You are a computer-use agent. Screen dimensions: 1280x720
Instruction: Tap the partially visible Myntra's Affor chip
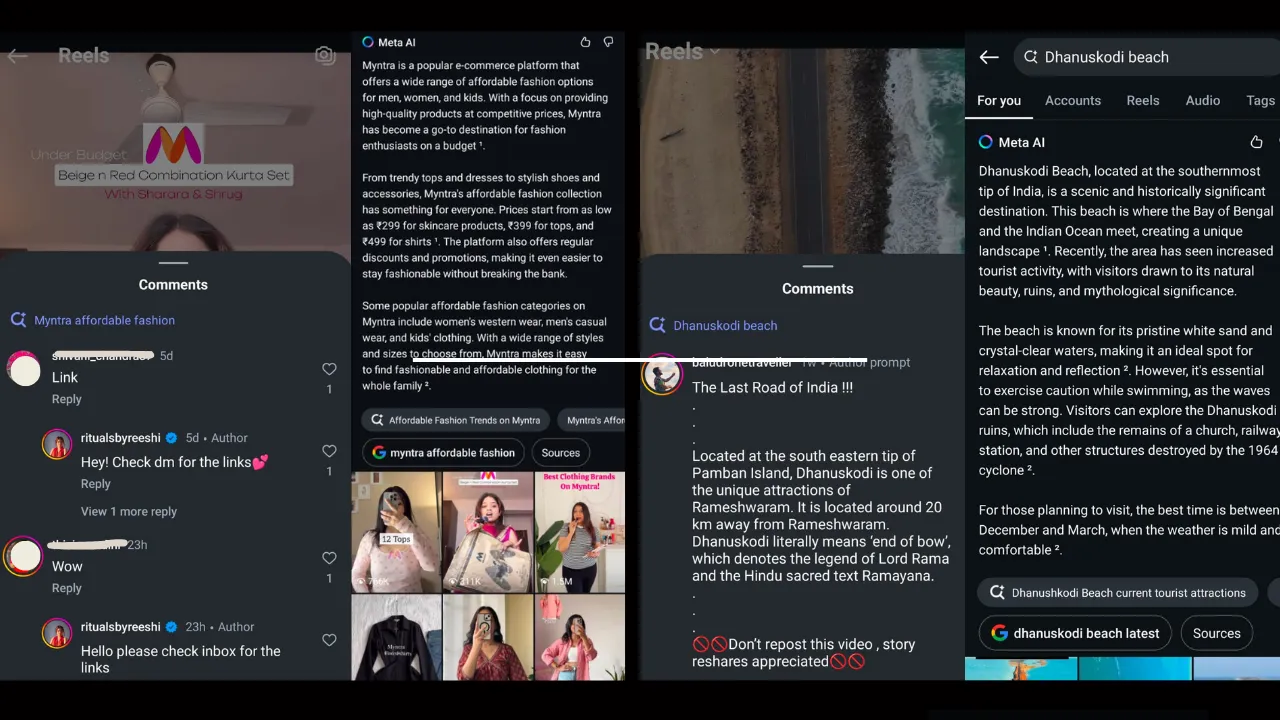click(591, 420)
